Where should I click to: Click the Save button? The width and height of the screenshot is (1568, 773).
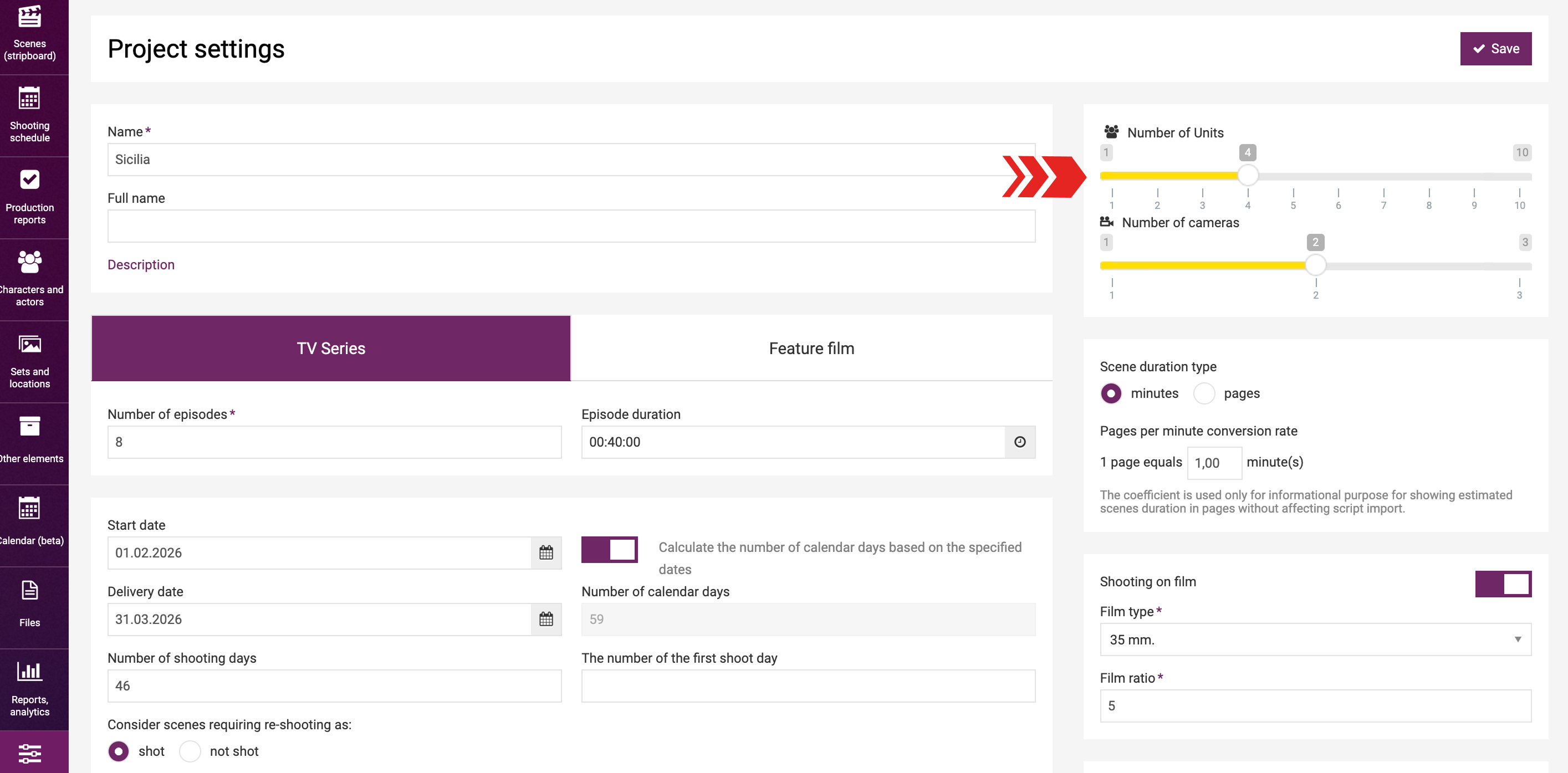click(1495, 49)
